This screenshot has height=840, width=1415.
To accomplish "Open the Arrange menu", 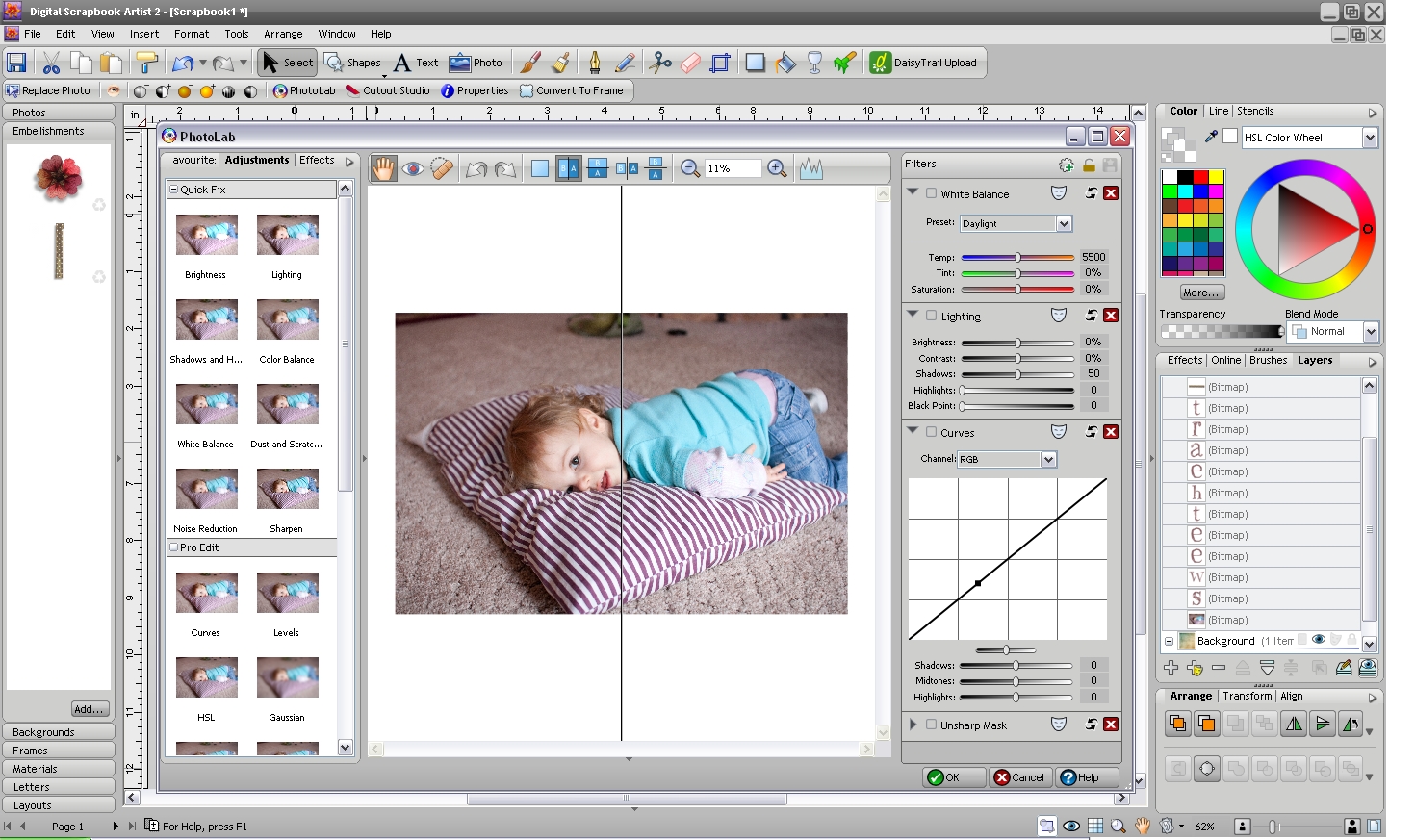I will coord(282,34).
